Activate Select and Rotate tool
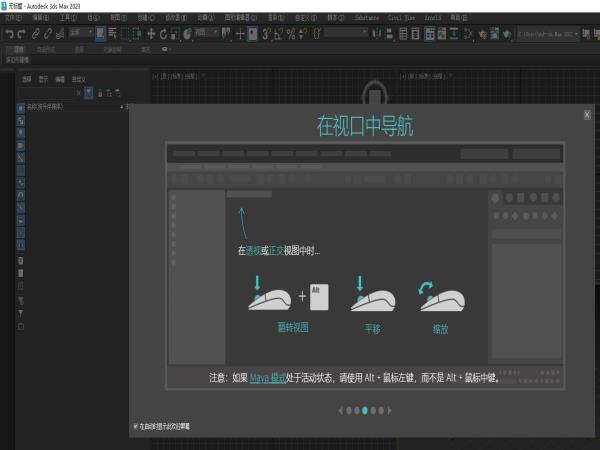 (x=163, y=34)
